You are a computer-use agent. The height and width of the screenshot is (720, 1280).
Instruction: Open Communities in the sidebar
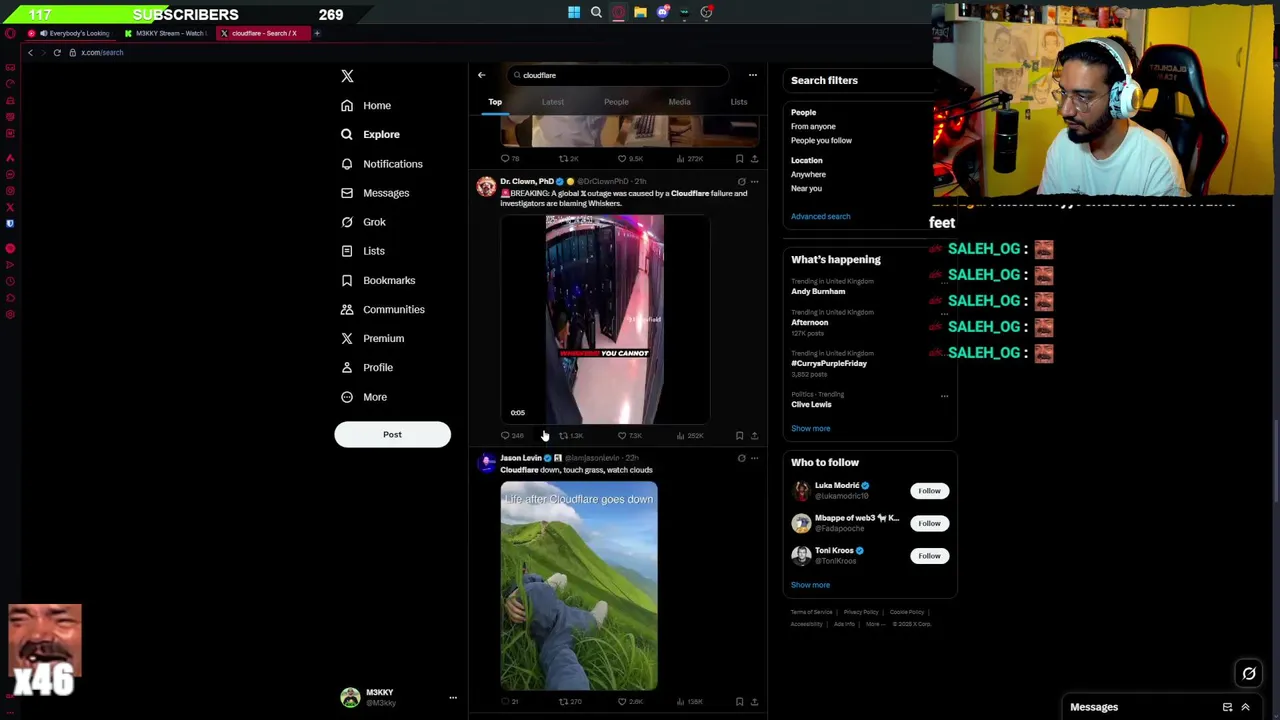(x=382, y=309)
